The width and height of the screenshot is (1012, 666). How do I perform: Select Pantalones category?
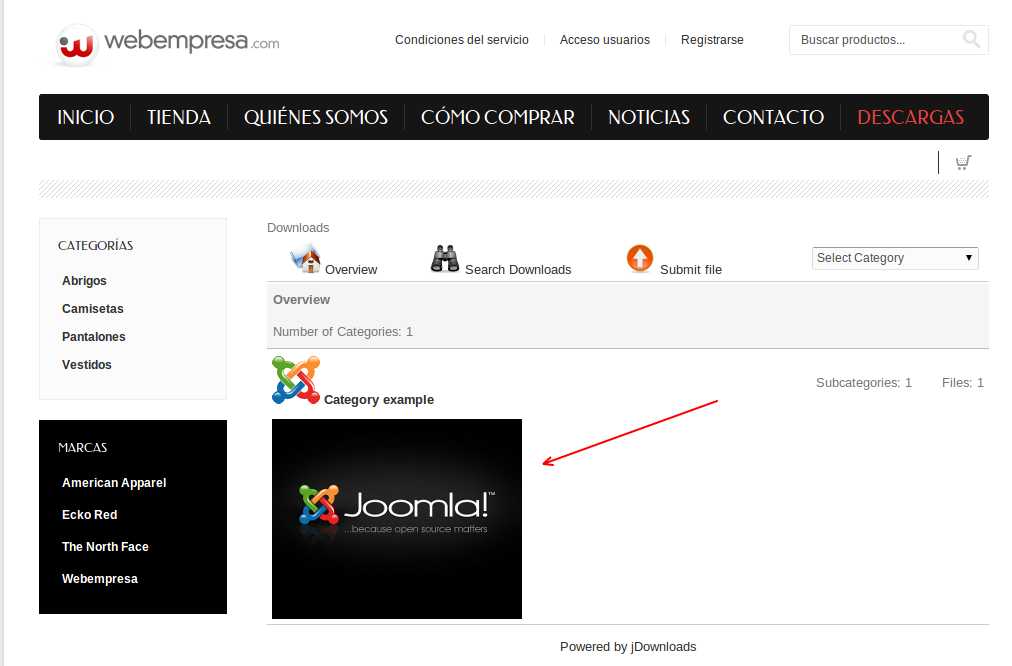[x=94, y=337]
